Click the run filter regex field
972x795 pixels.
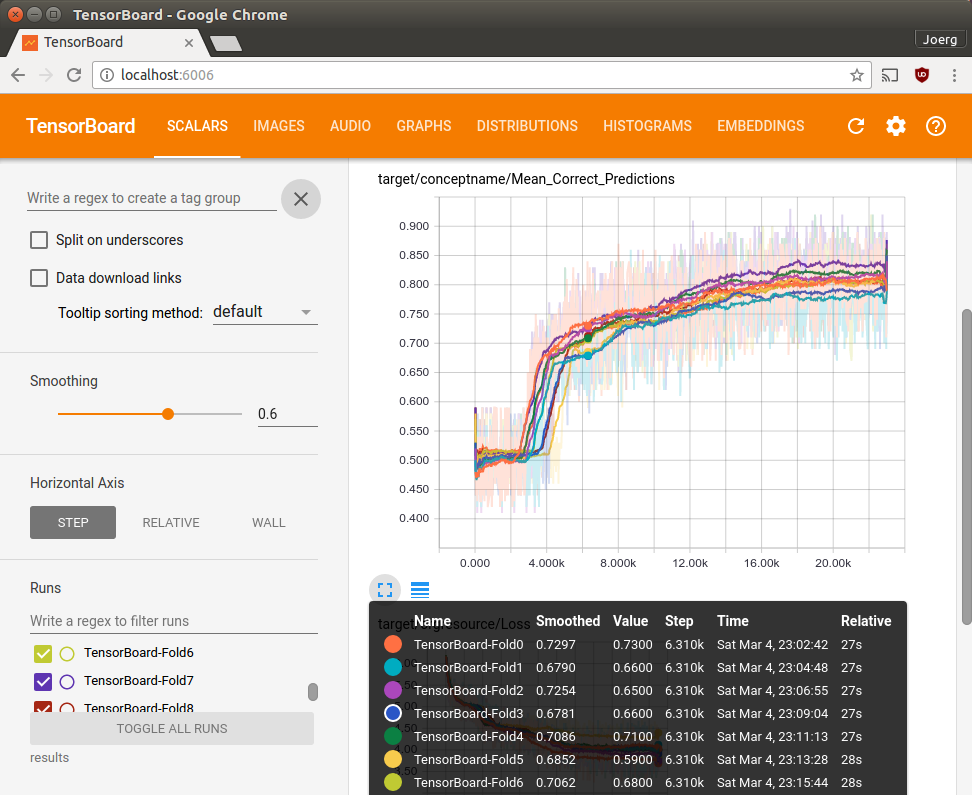coord(173,621)
